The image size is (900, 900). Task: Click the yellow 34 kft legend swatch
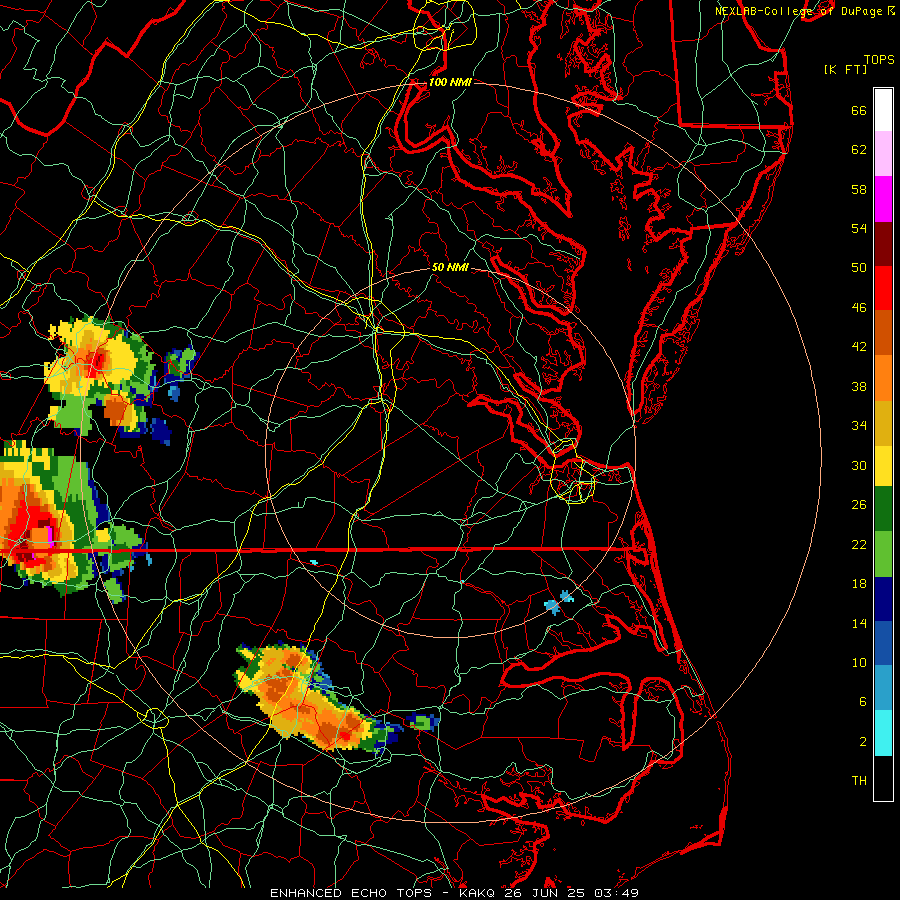tap(883, 466)
